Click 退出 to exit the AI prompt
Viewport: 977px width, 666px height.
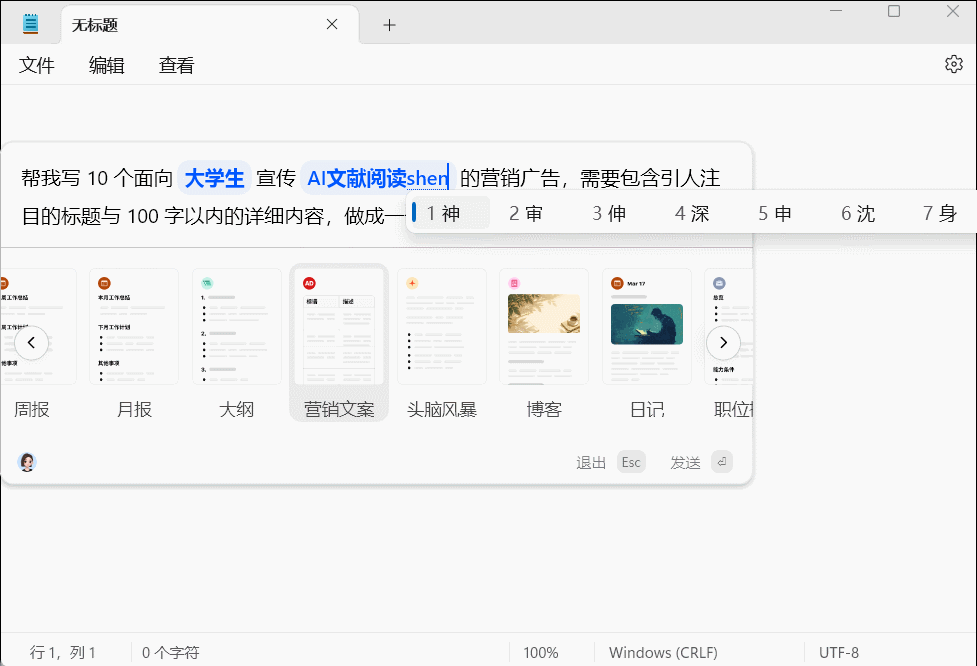click(592, 462)
